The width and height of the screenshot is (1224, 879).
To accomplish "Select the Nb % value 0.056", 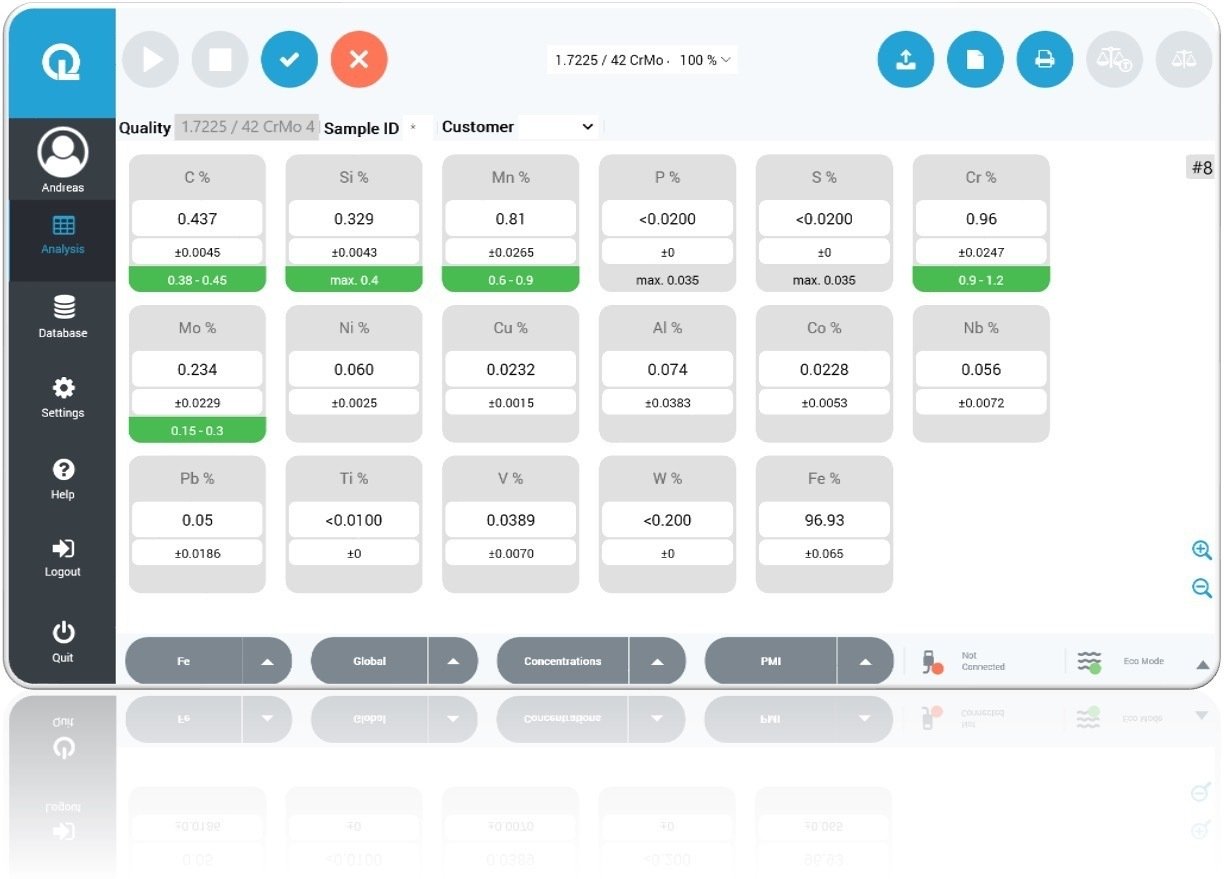I will [x=981, y=369].
